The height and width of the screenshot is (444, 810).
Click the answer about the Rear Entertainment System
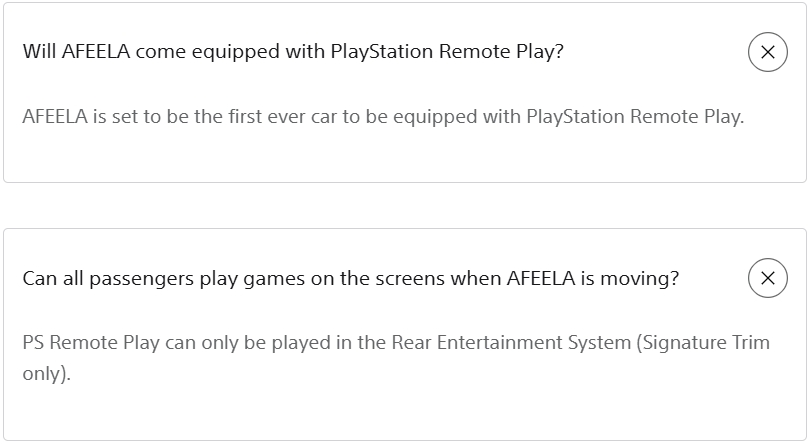(x=396, y=343)
